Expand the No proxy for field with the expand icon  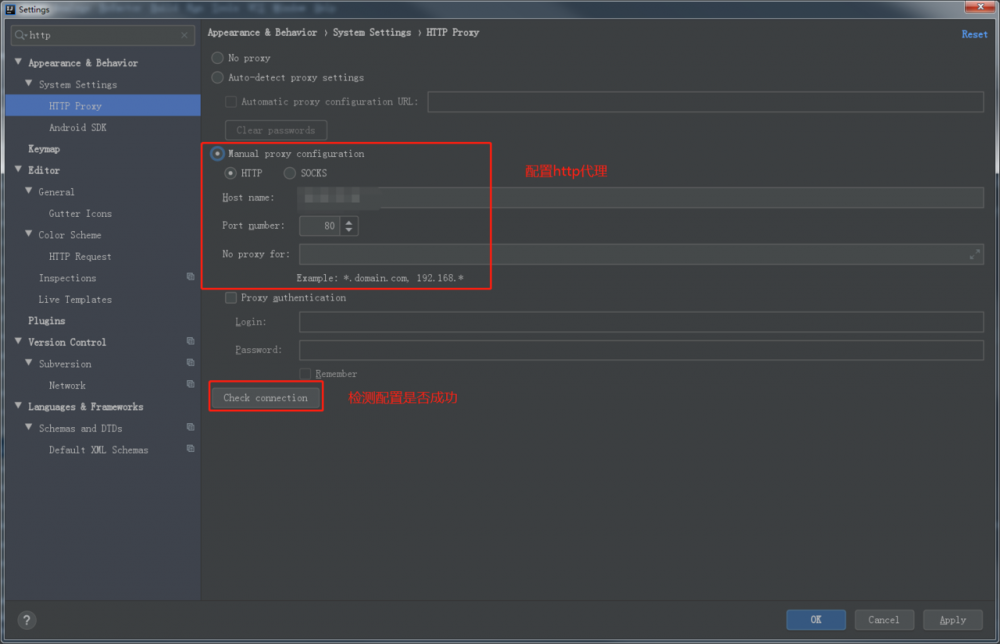click(x=974, y=254)
